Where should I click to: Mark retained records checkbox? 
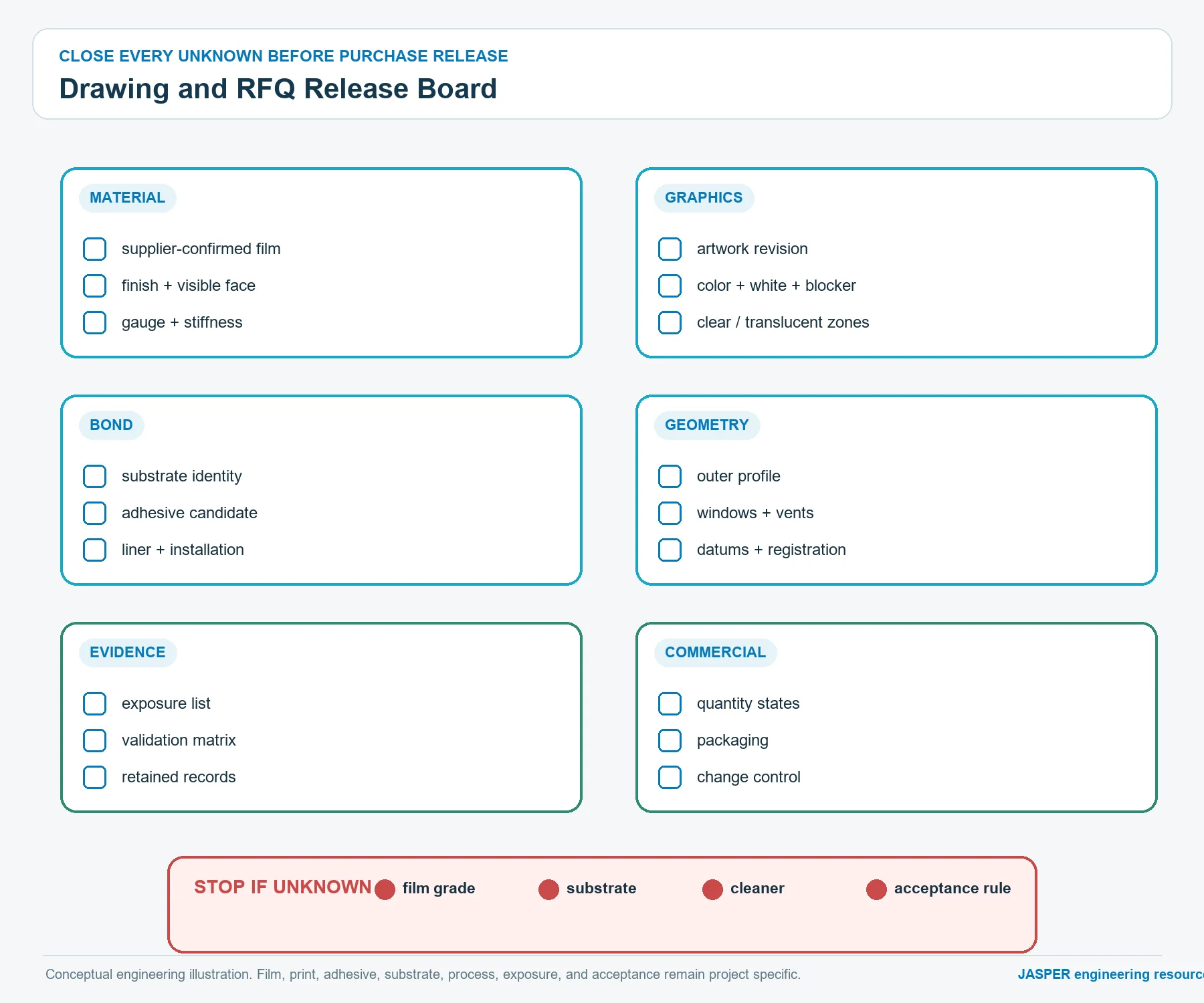tap(94, 777)
